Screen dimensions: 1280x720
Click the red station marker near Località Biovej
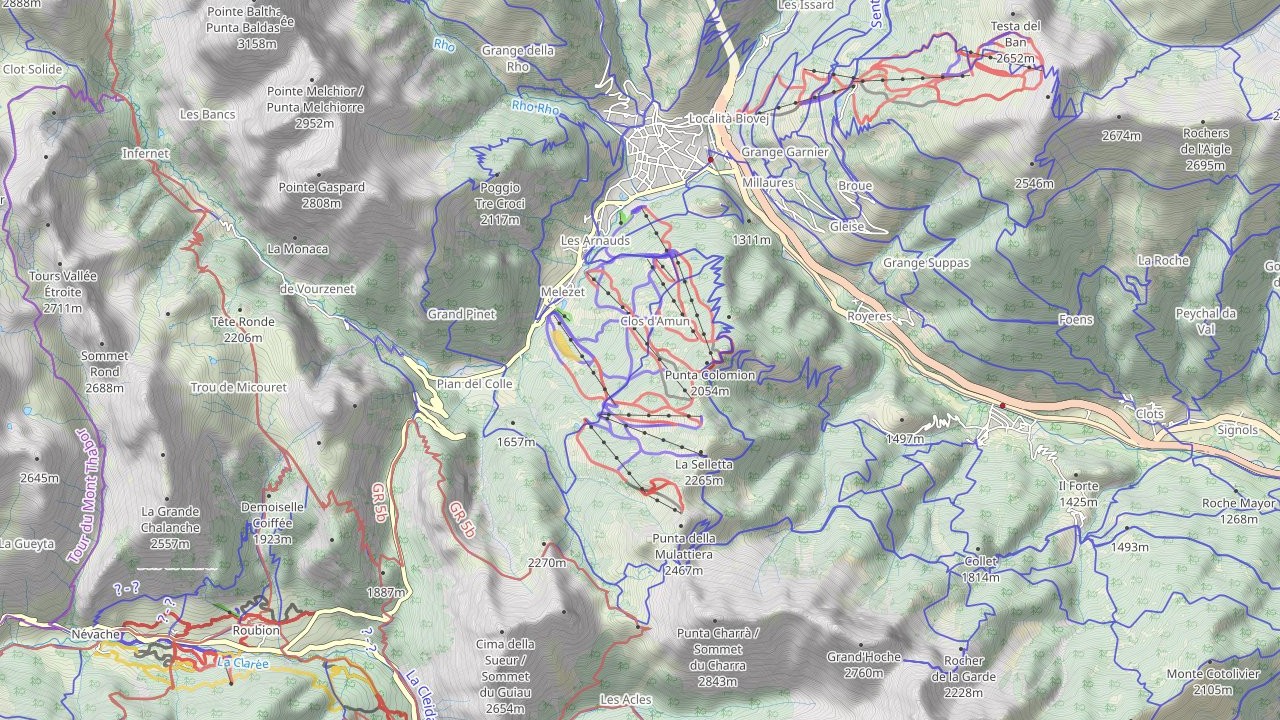click(710, 159)
